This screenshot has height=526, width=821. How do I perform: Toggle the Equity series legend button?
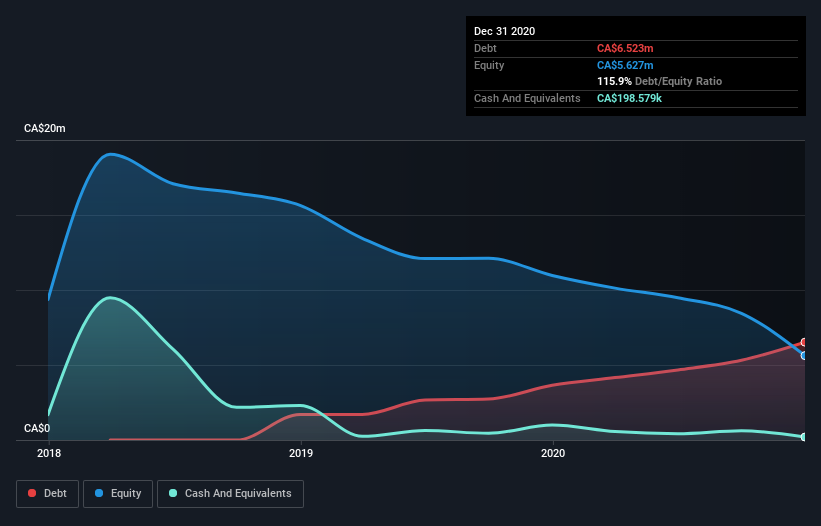pyautogui.click(x=118, y=494)
